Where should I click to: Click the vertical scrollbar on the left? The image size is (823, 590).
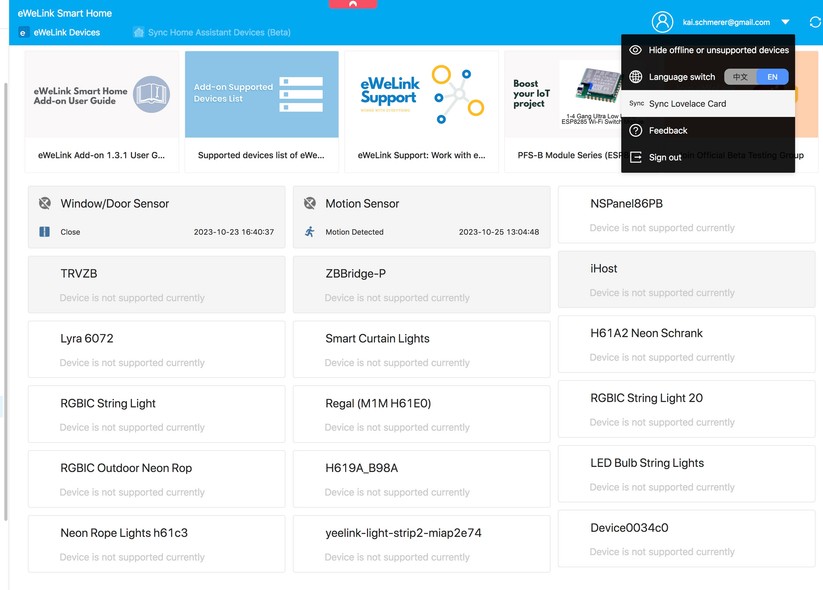pos(6,301)
